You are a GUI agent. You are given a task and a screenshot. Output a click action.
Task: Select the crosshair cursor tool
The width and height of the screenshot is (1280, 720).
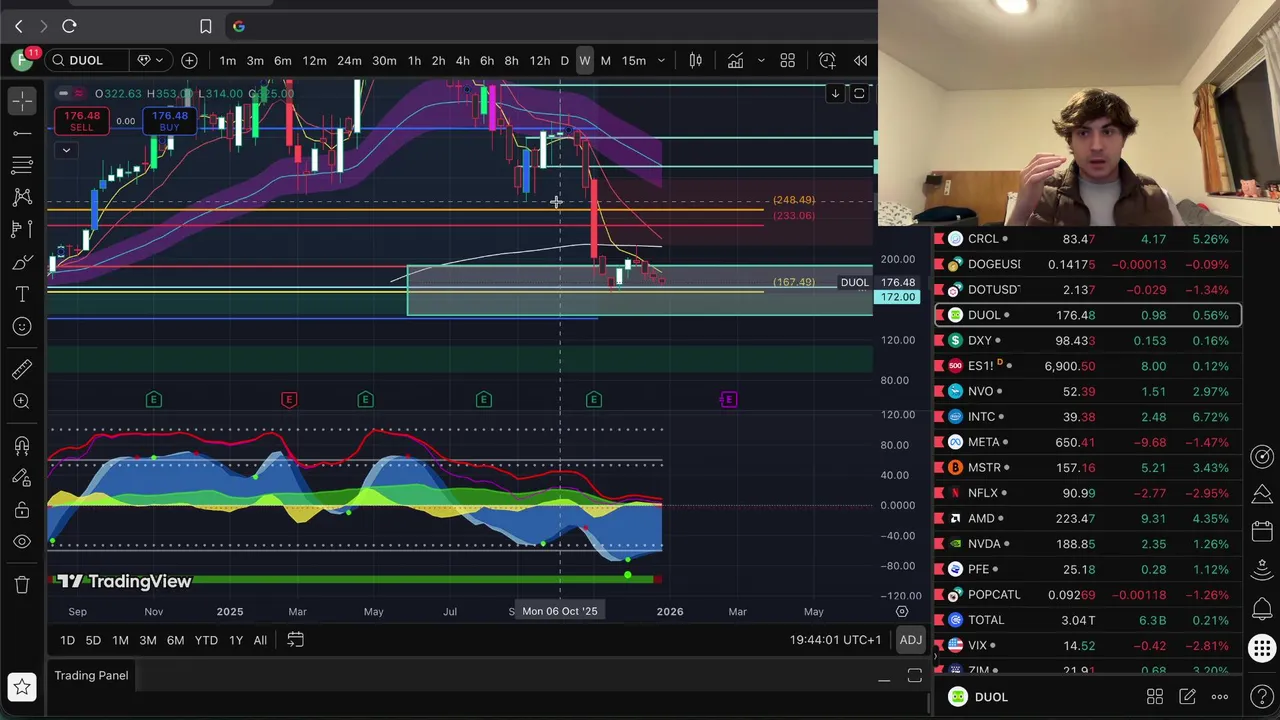click(x=22, y=100)
